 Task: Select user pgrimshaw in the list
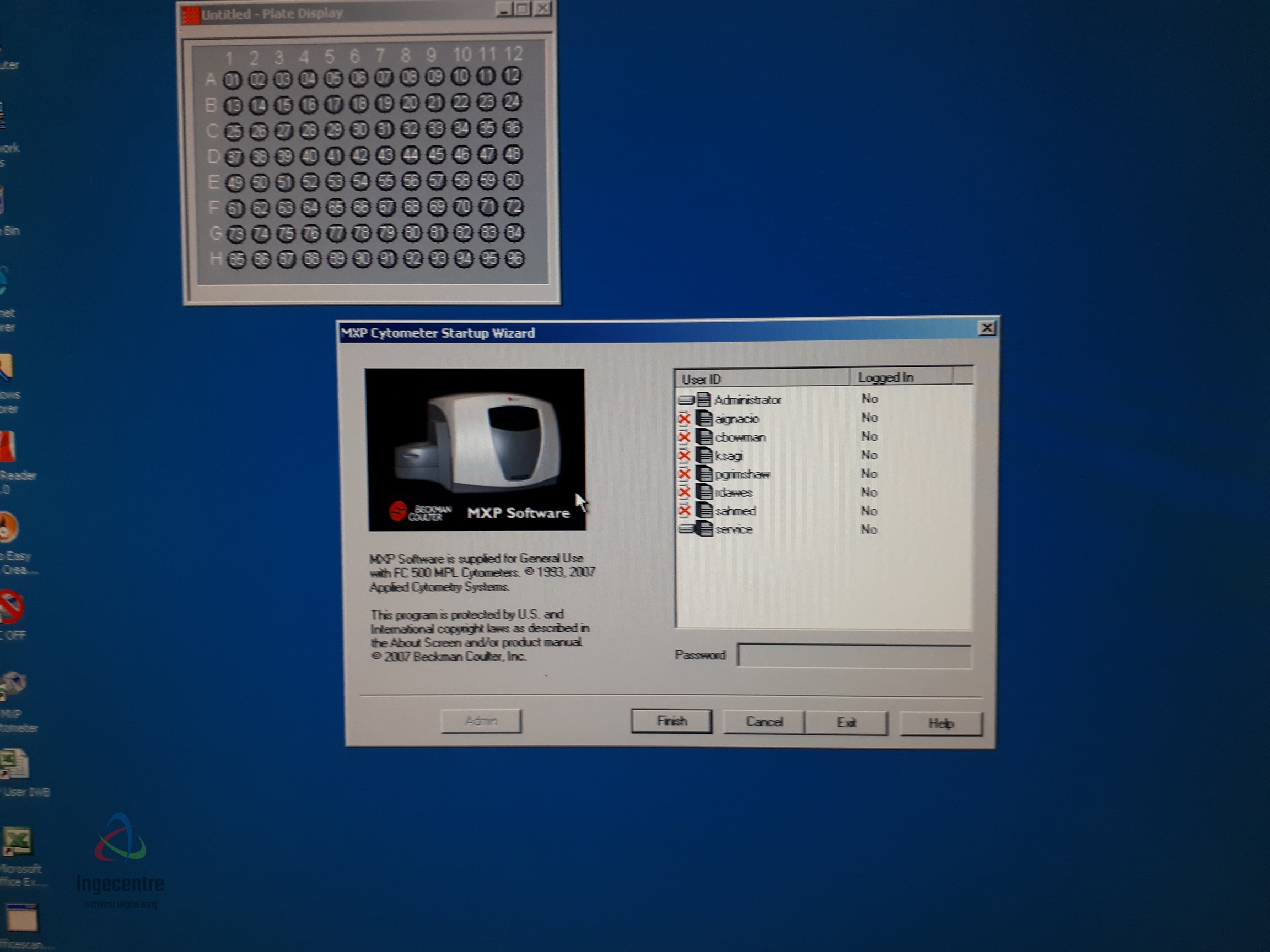coord(824,474)
